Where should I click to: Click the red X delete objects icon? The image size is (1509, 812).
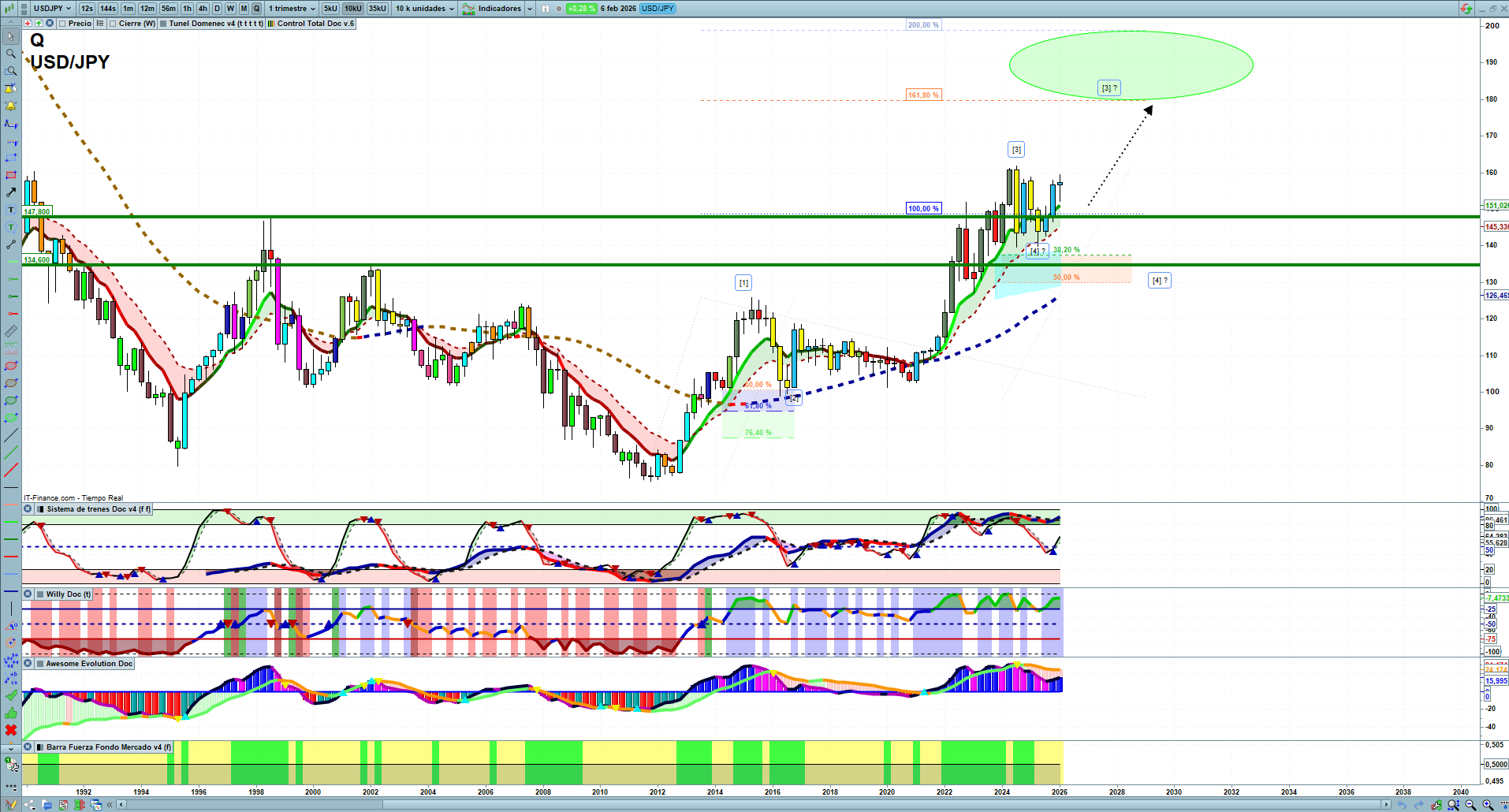11,730
